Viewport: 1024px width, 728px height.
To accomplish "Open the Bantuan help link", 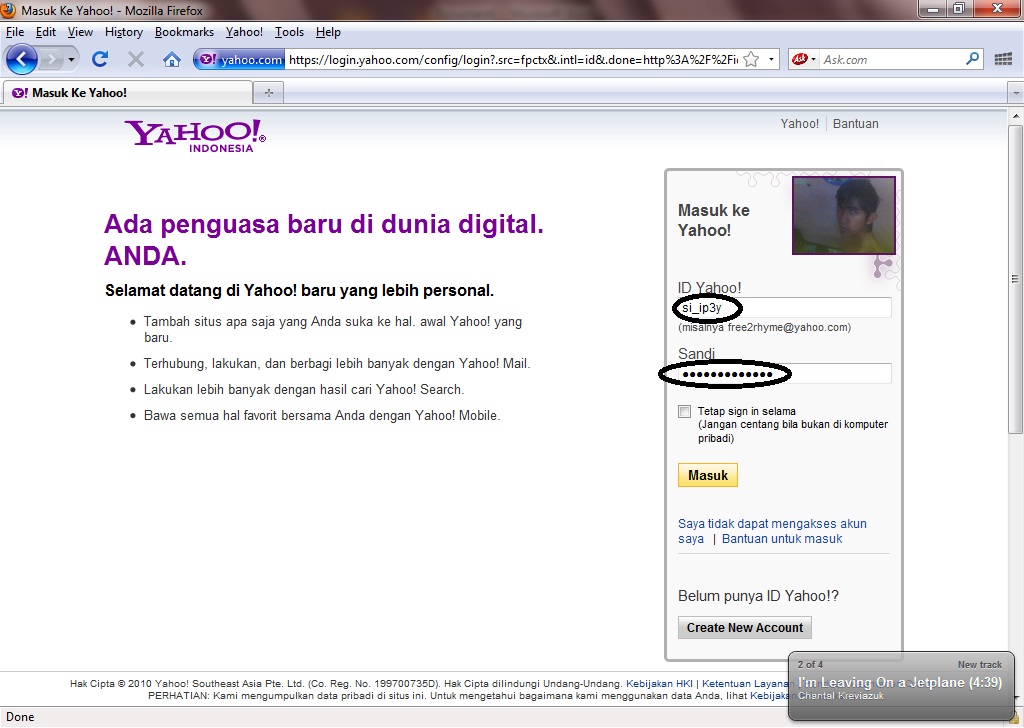I will click(856, 123).
